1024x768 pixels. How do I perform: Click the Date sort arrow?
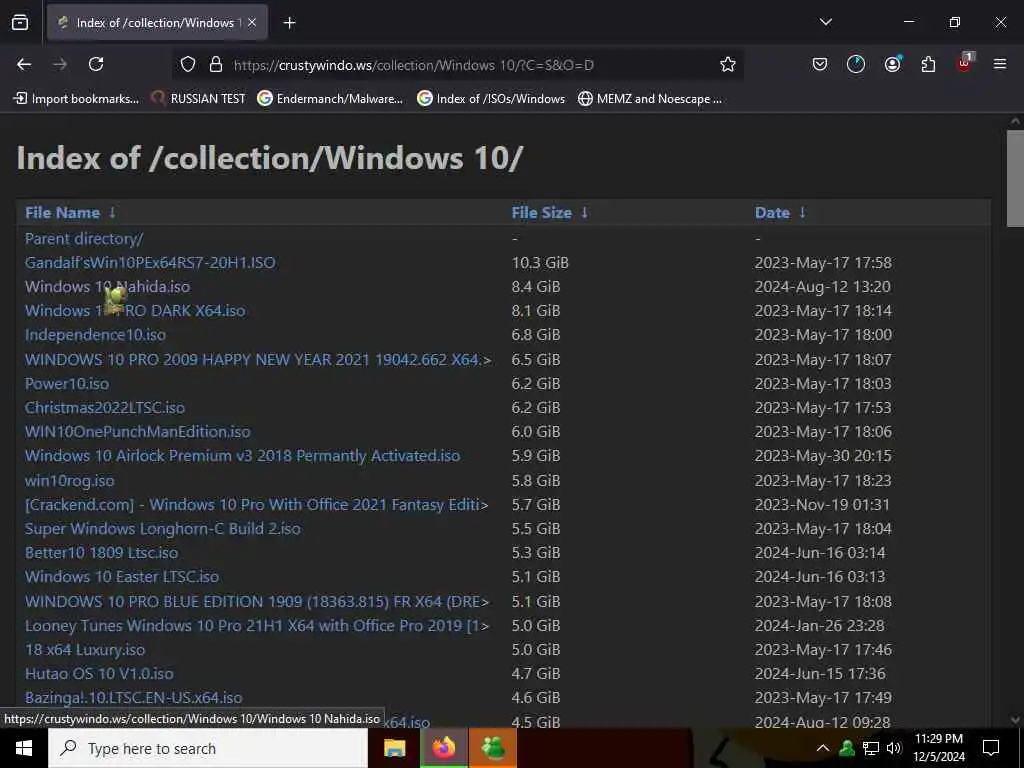(803, 213)
